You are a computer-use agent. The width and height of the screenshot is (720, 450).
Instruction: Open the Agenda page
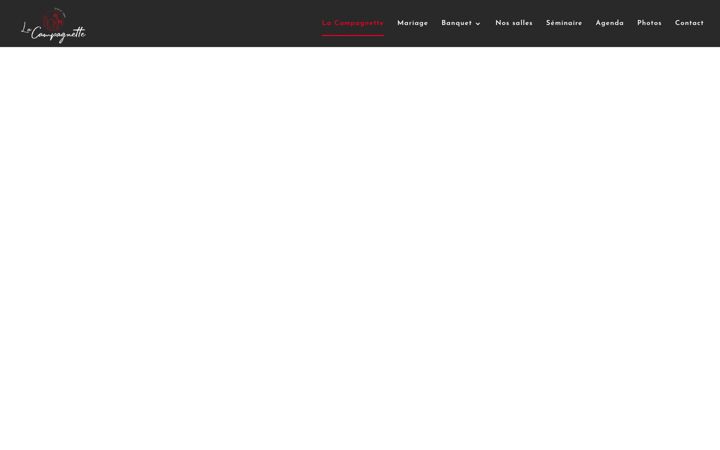click(609, 23)
